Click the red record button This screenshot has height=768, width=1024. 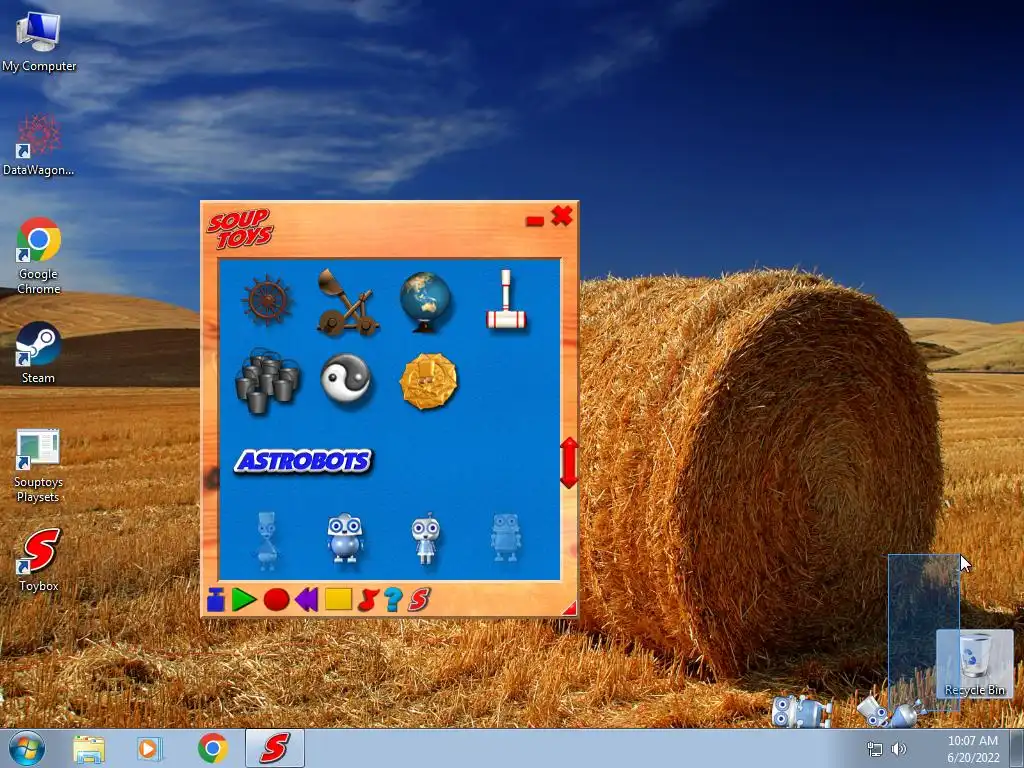276,600
